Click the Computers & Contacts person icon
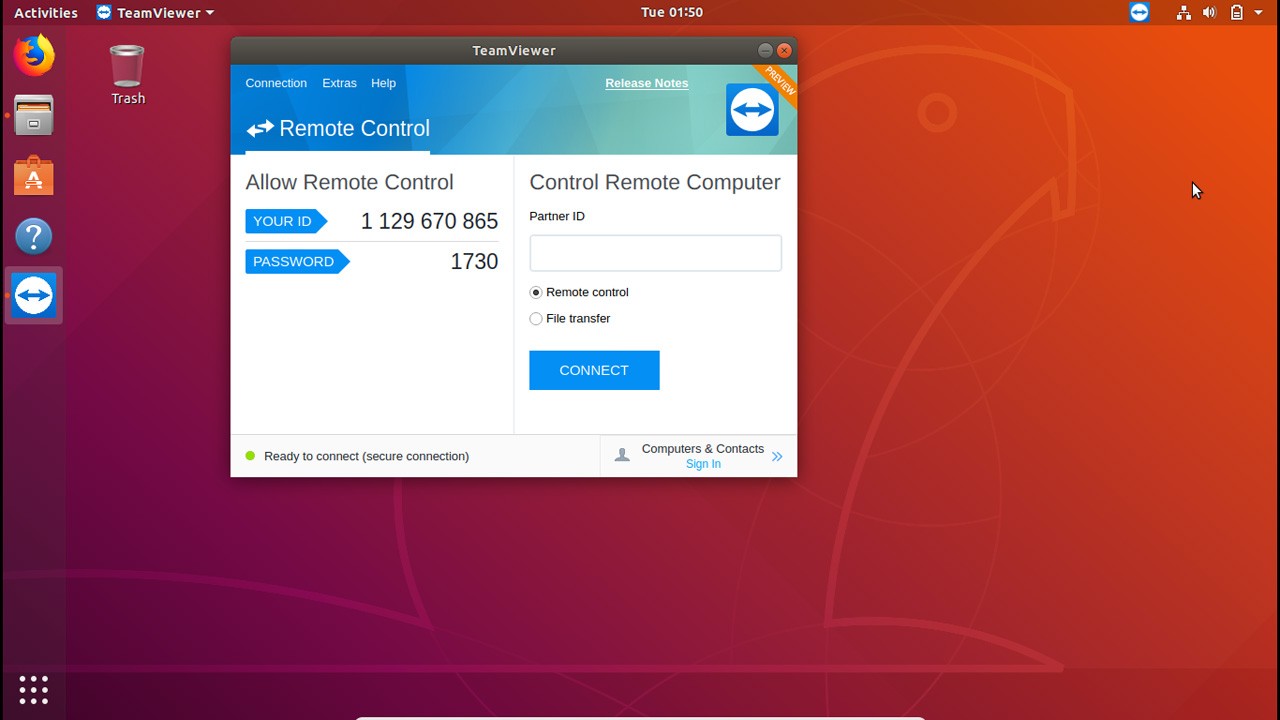The width and height of the screenshot is (1280, 720). (622, 455)
